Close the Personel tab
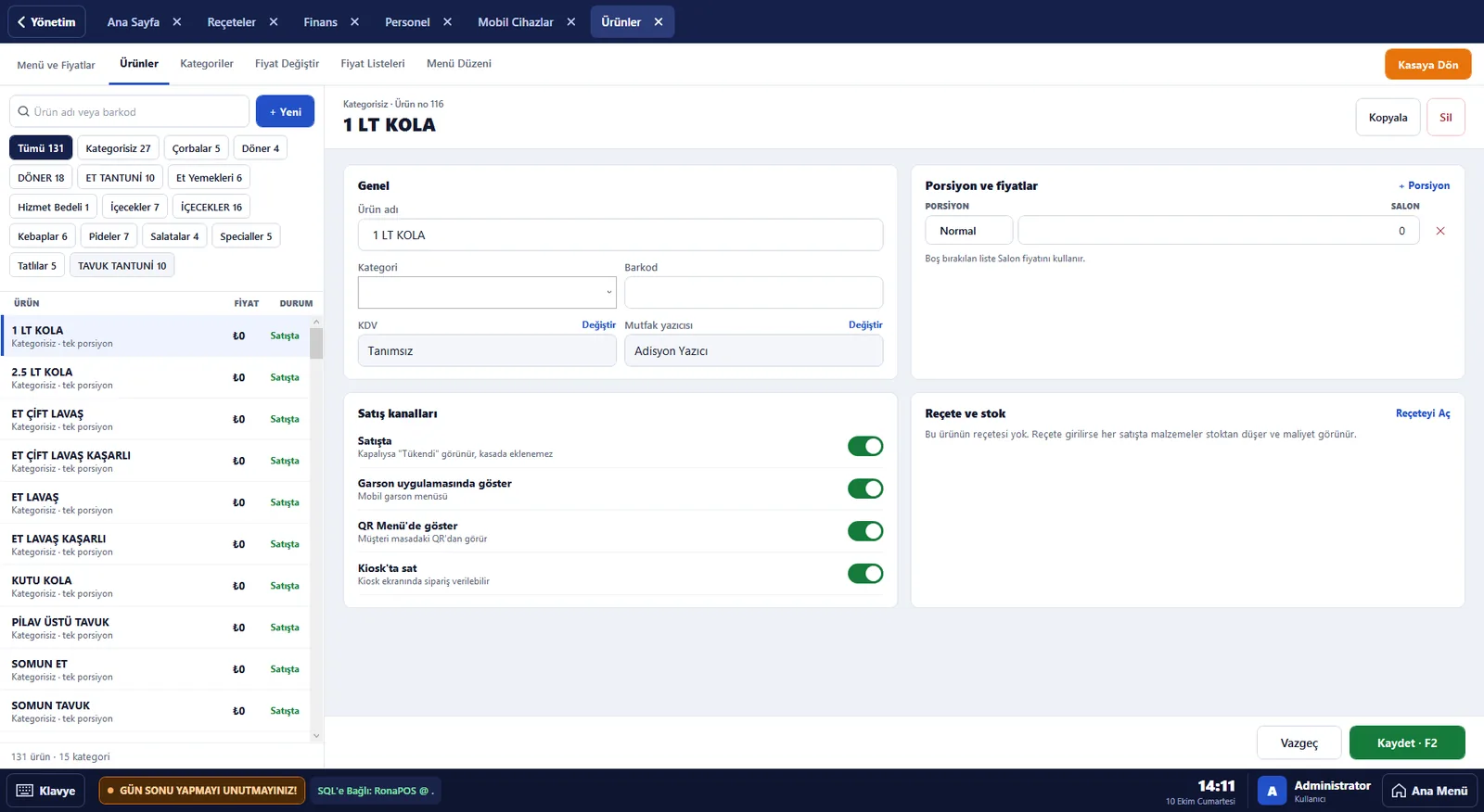1484x812 pixels. pos(447,22)
